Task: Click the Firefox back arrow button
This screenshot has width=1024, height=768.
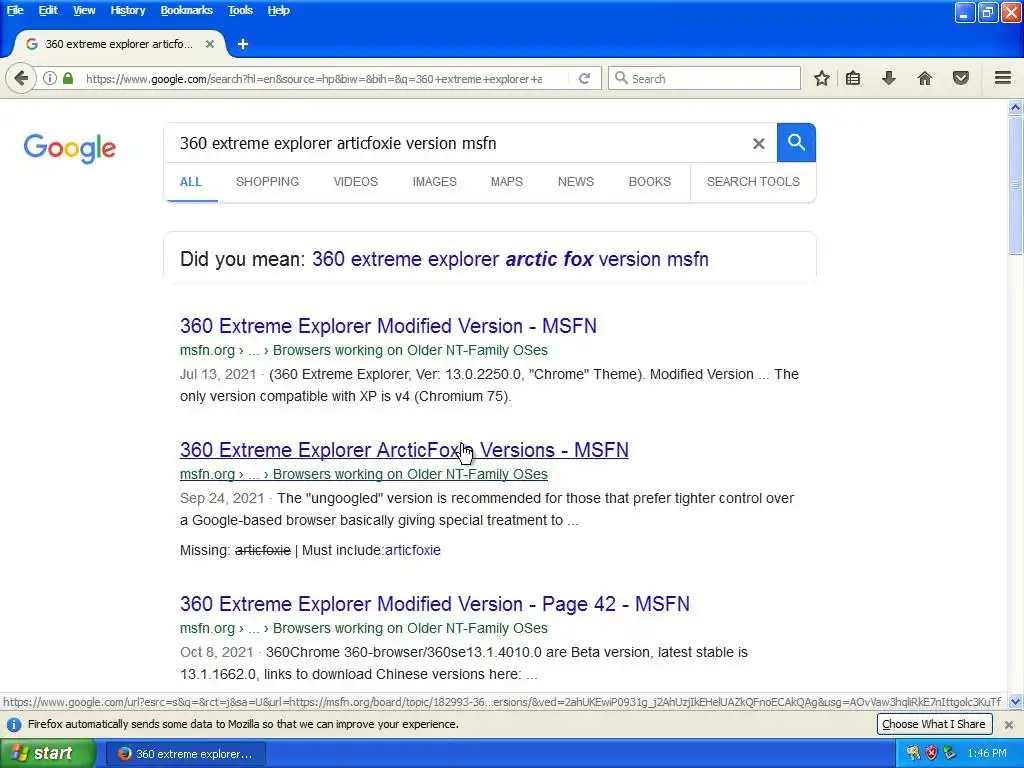Action: (x=21, y=78)
